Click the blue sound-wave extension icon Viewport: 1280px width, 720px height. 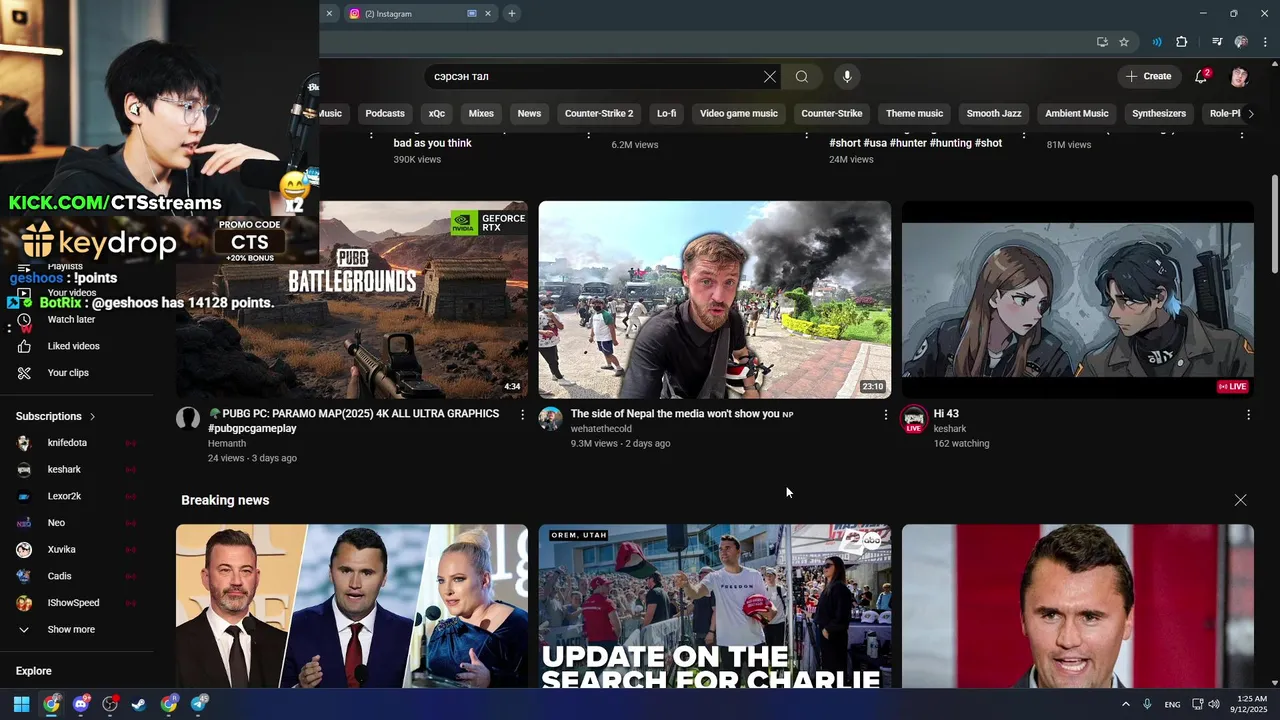[1157, 42]
